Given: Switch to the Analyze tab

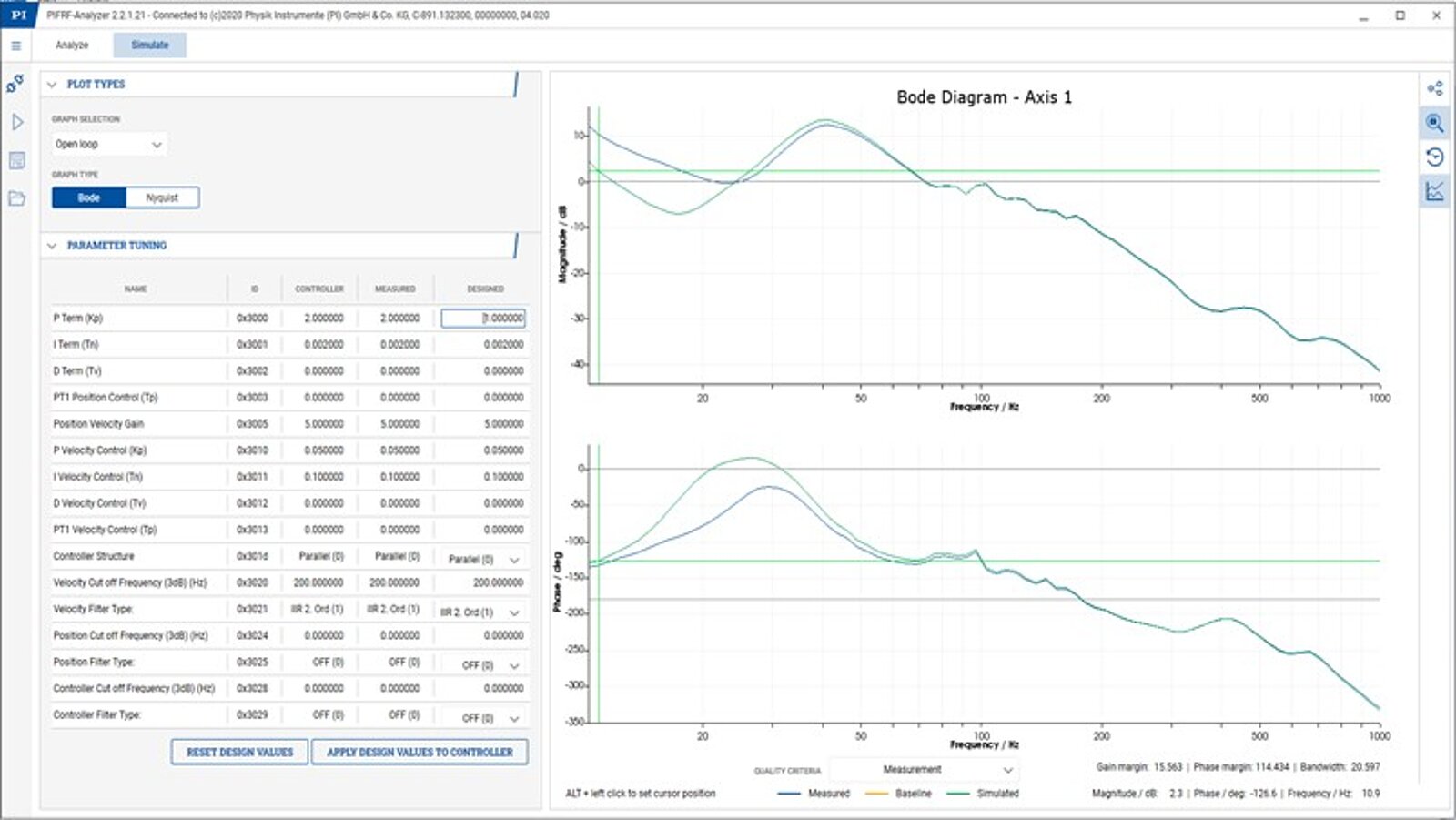Looking at the screenshot, I should (72, 45).
